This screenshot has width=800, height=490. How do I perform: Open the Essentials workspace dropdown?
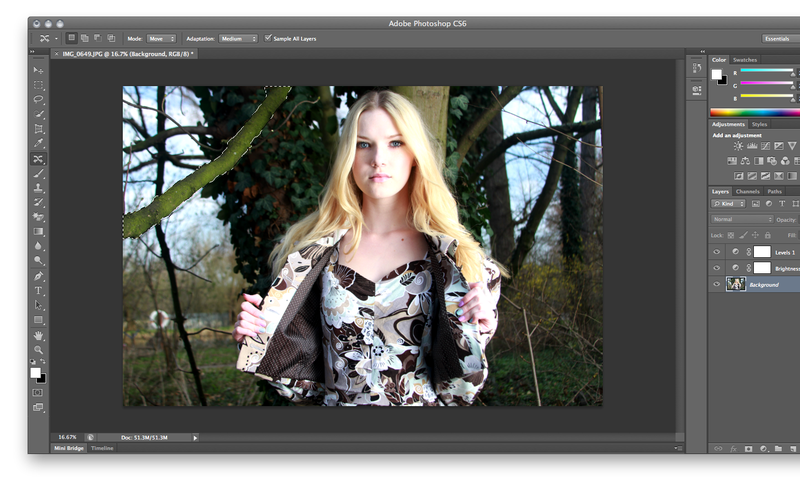click(781, 38)
